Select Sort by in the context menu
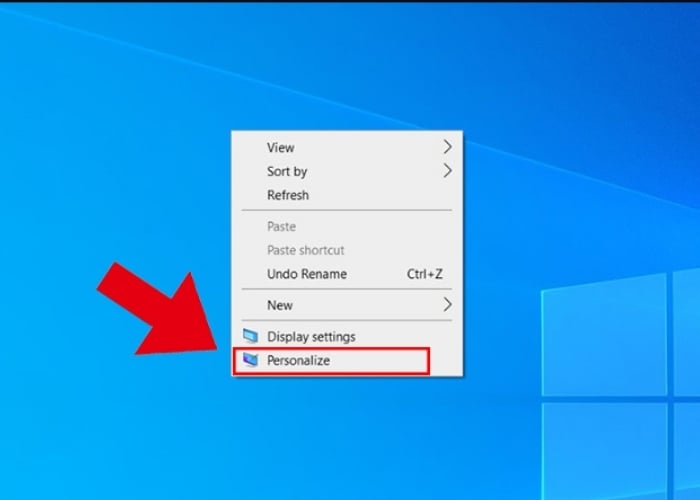The width and height of the screenshot is (700, 500). click(287, 171)
